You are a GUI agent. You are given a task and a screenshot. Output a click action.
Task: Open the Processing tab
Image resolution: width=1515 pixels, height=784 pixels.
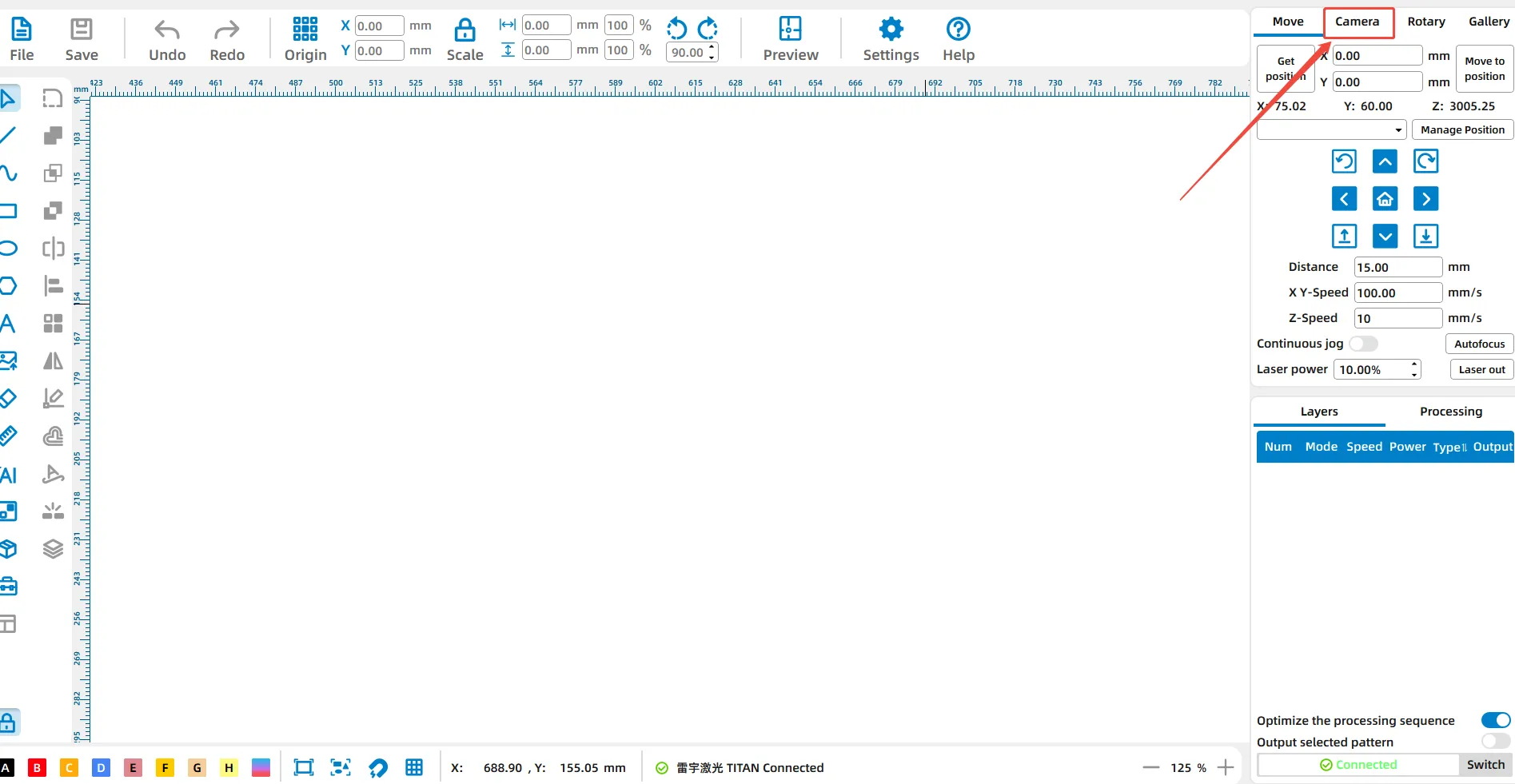click(1450, 412)
